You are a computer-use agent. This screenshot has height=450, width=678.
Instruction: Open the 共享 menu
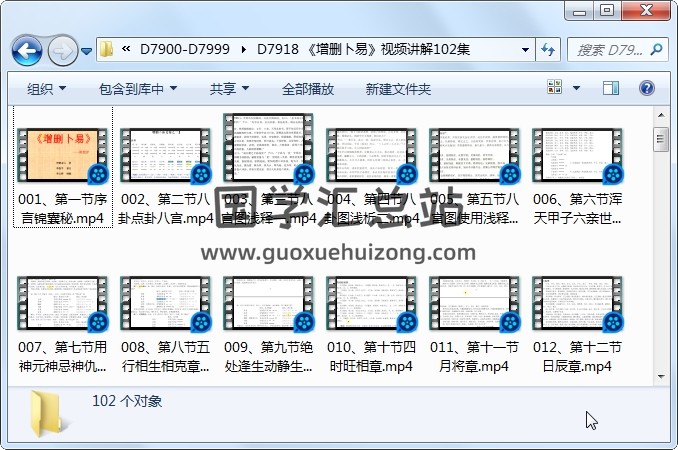(x=229, y=89)
